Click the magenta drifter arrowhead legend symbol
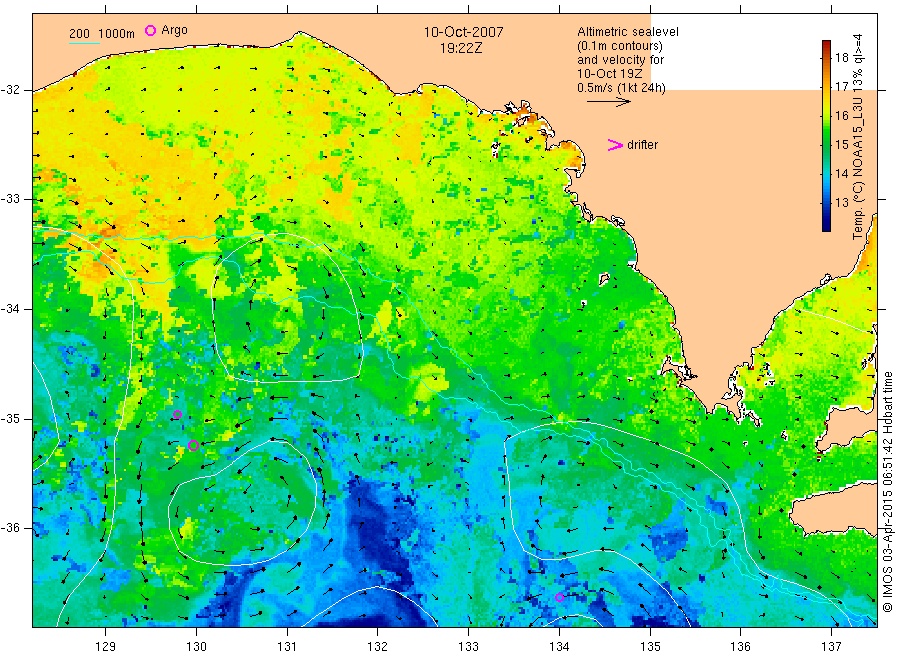900x660 pixels. point(615,145)
